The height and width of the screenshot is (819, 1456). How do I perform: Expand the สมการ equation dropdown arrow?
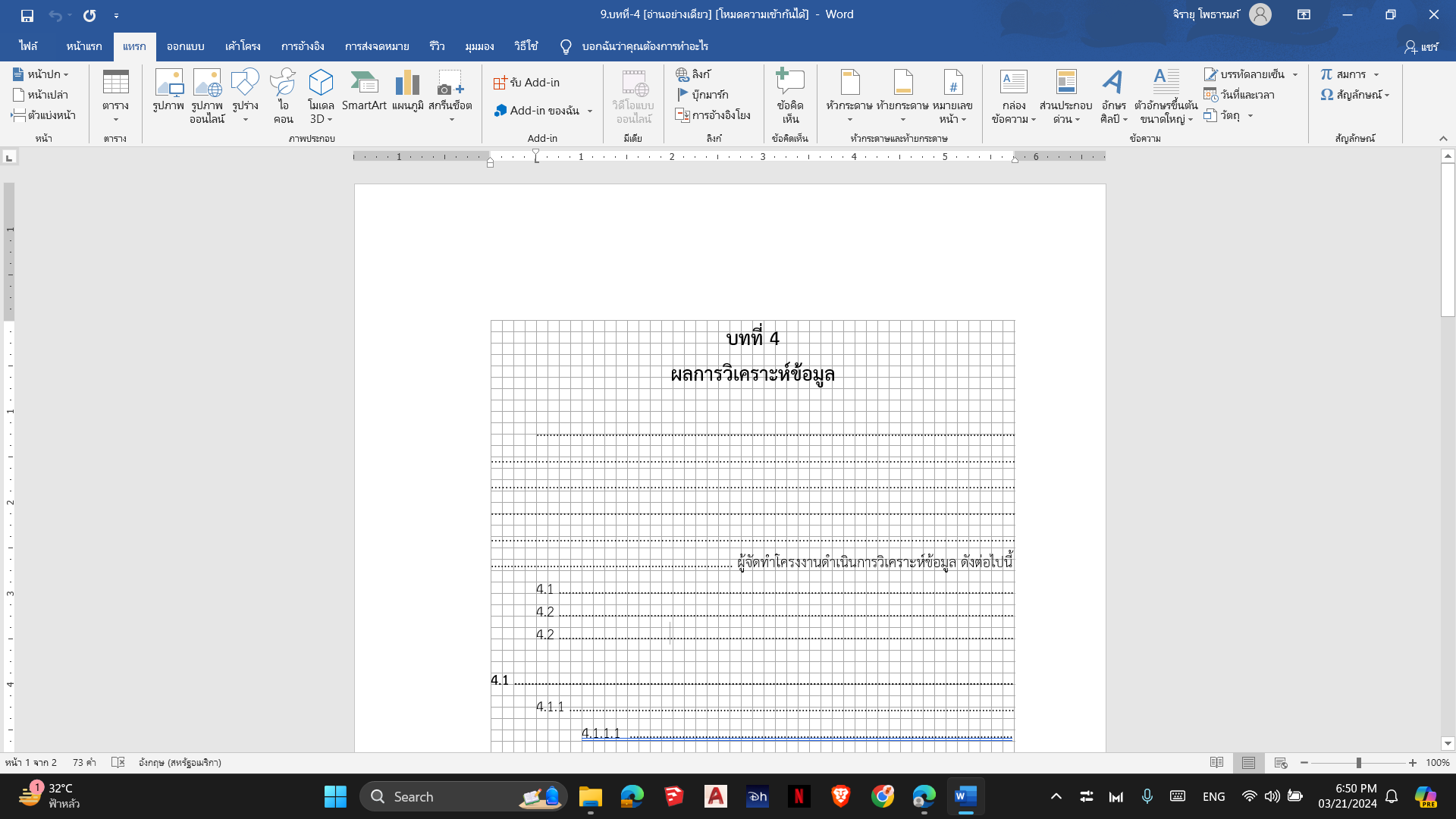click(x=1376, y=74)
